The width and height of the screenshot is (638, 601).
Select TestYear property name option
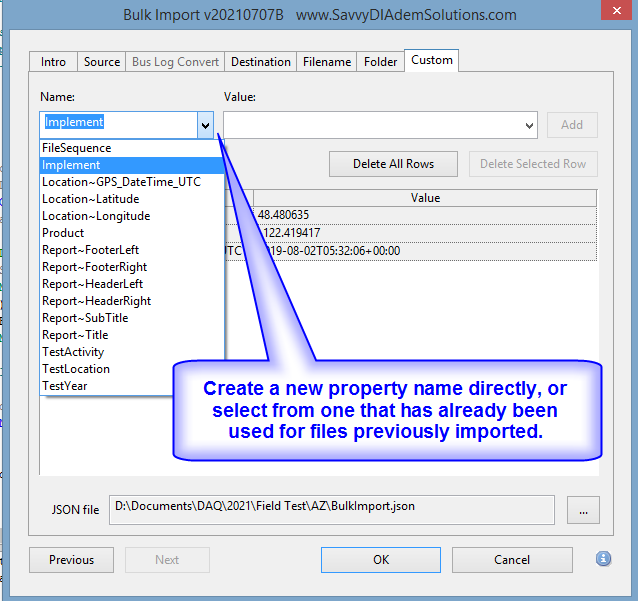click(65, 386)
